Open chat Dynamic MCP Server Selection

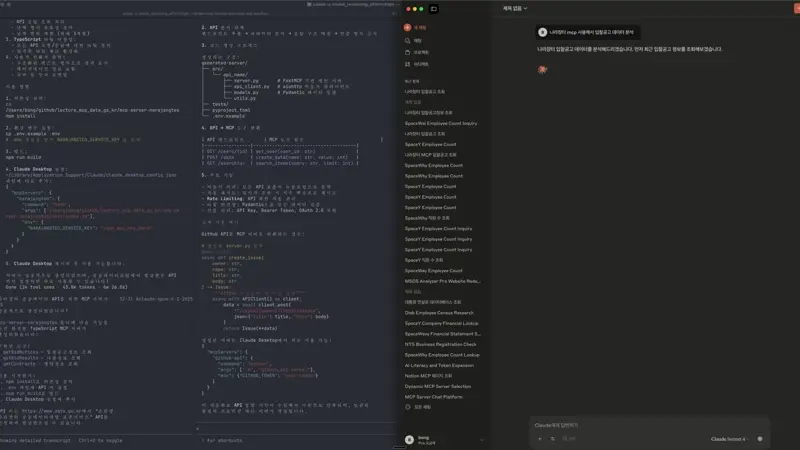coord(438,387)
